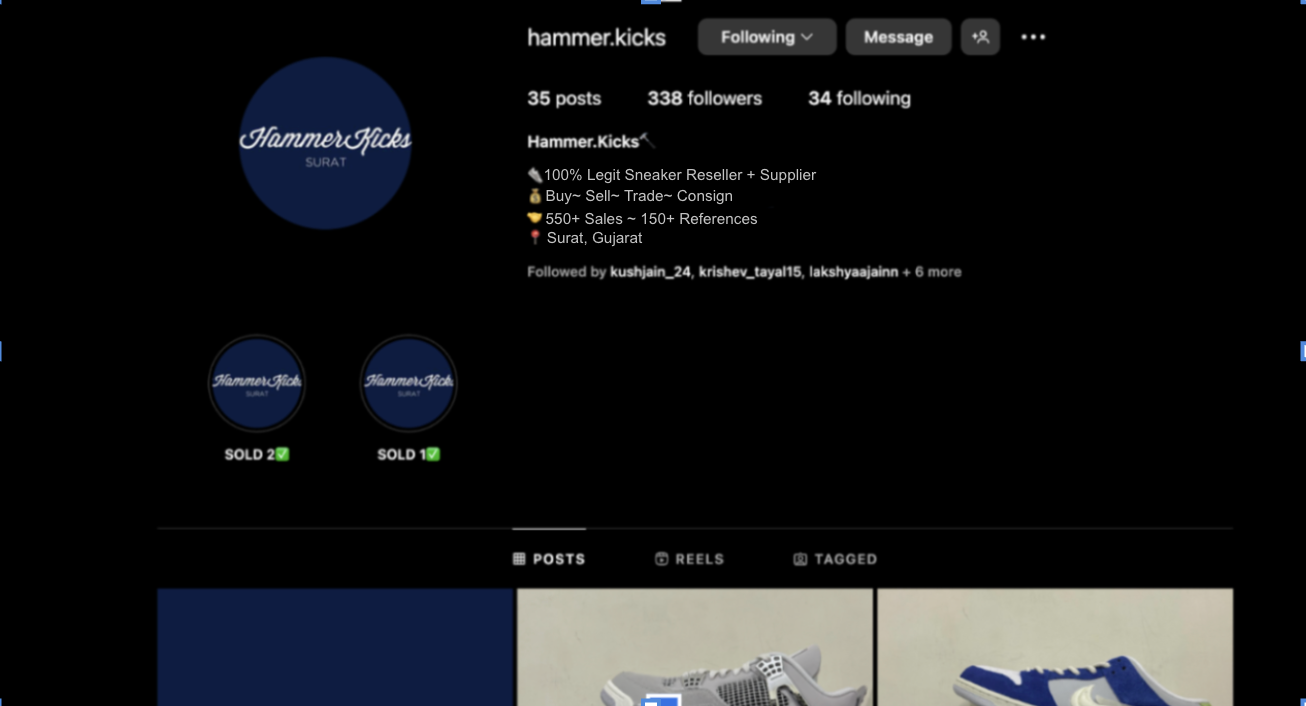Open the Following dropdown button

pos(767,37)
